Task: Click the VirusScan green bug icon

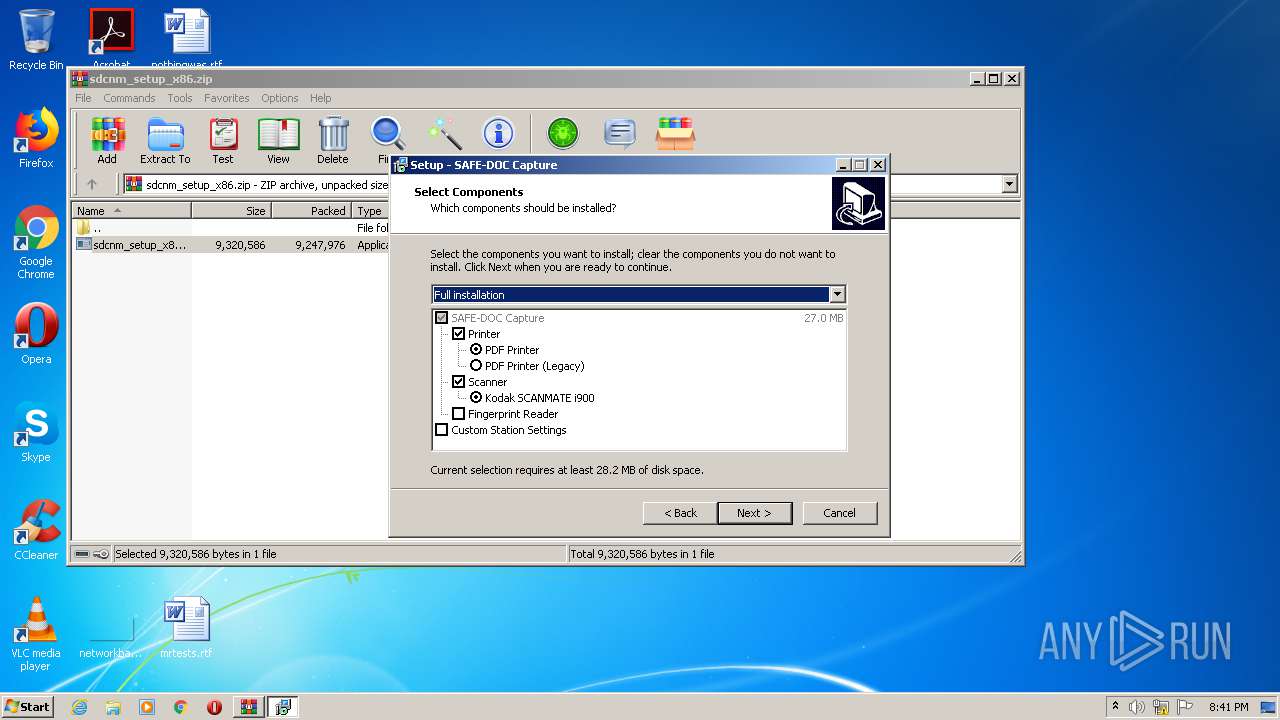Action: pyautogui.click(x=563, y=133)
